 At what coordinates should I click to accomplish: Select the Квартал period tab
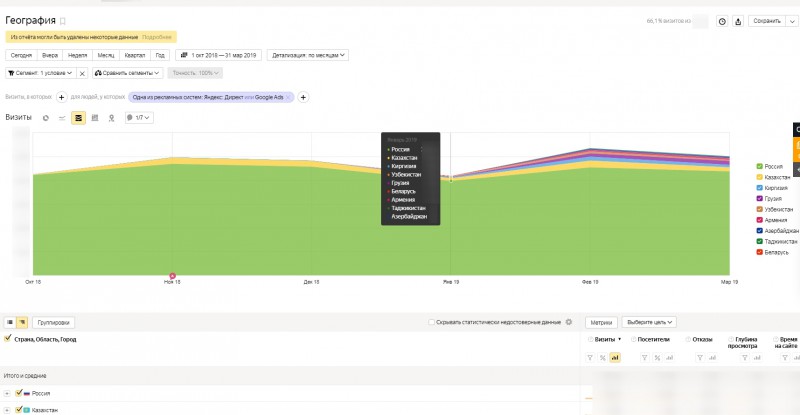[x=135, y=55]
